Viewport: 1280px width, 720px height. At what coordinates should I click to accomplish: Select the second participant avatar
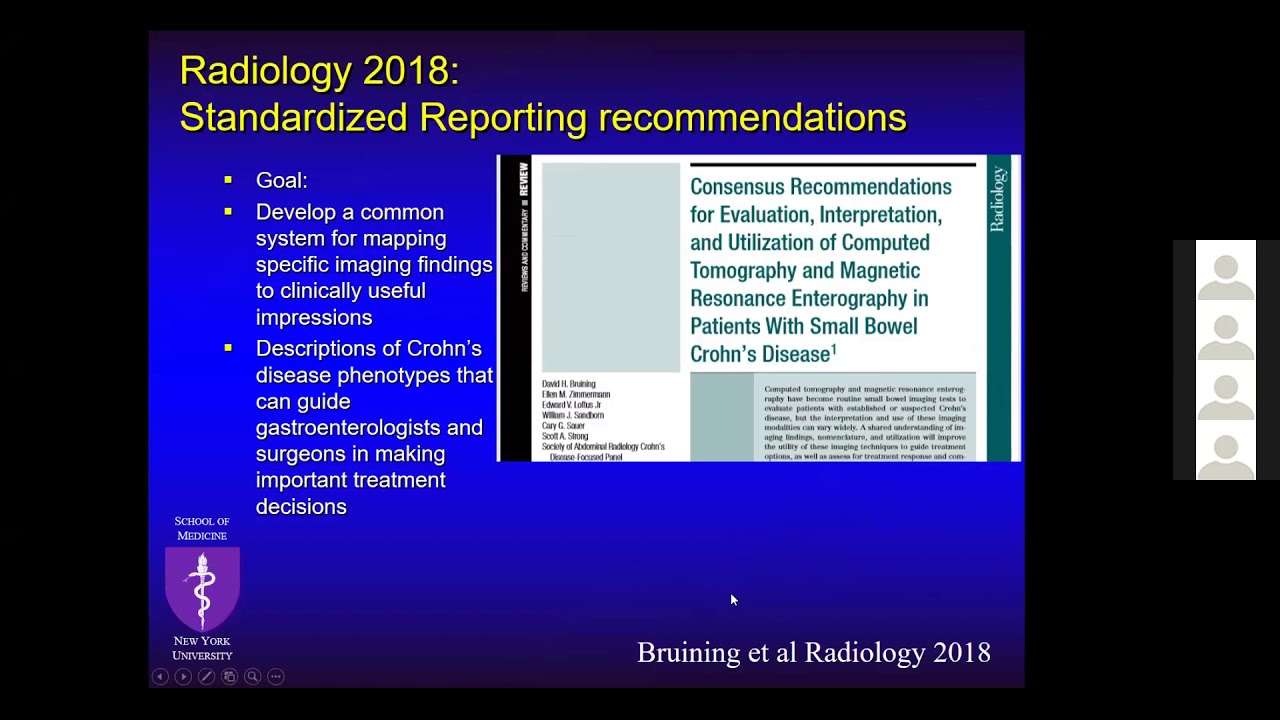[x=1226, y=330]
